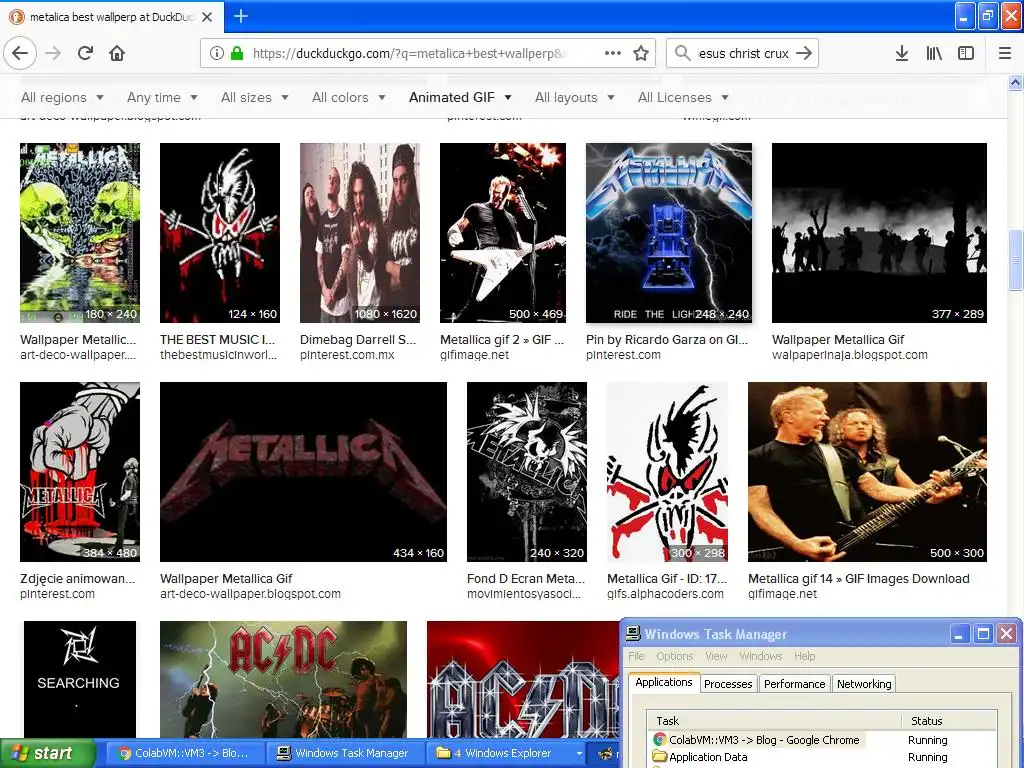
Task: Open Task Manager View menu
Action: (x=716, y=656)
